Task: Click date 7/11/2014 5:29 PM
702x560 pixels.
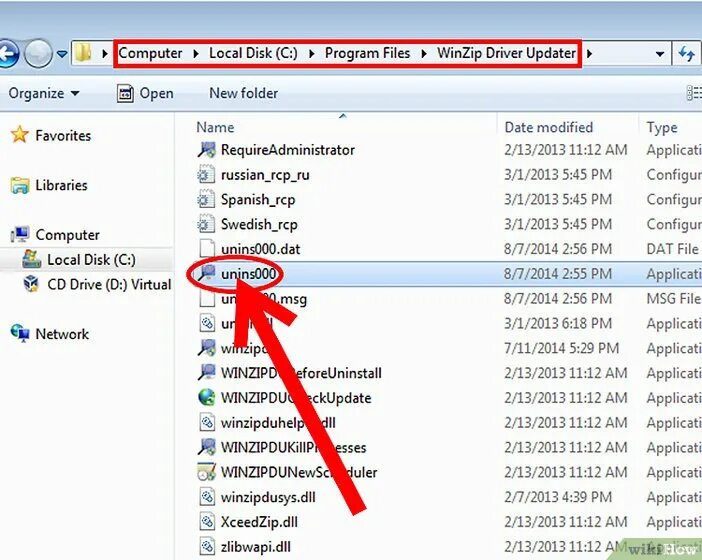Action: (x=561, y=348)
